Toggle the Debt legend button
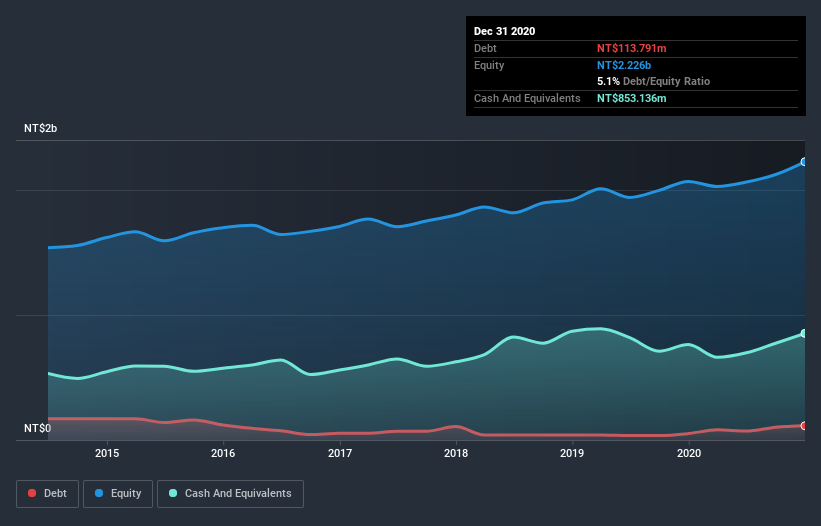This screenshot has width=821, height=526. pos(47,494)
